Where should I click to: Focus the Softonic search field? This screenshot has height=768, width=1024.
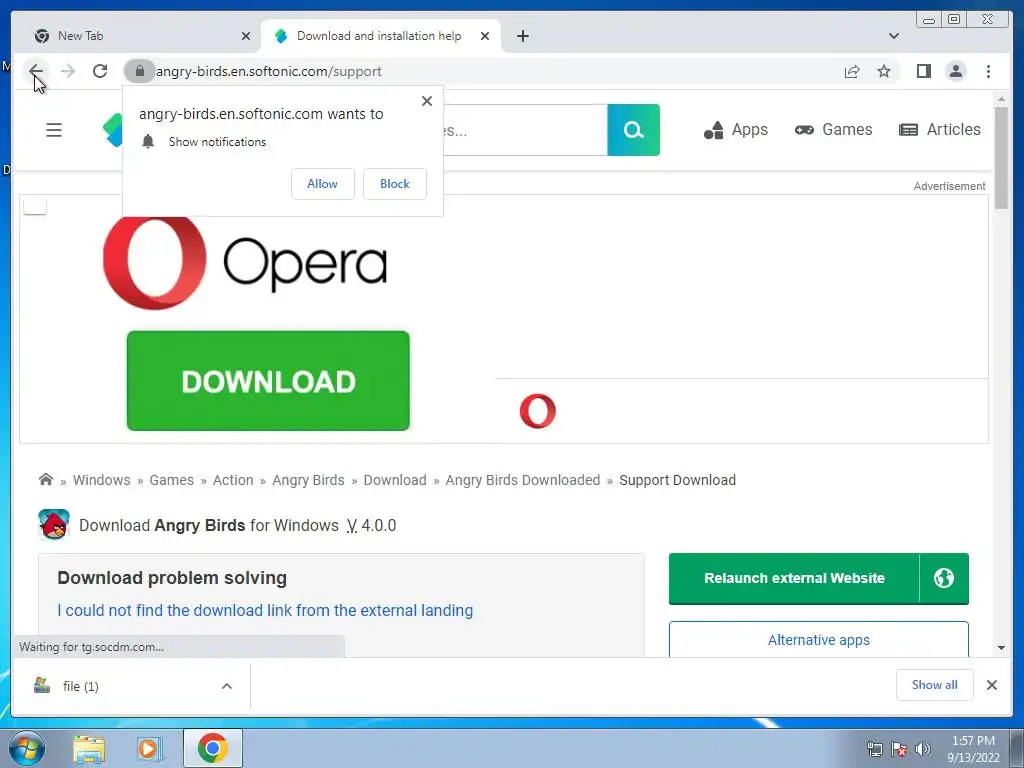coord(524,130)
